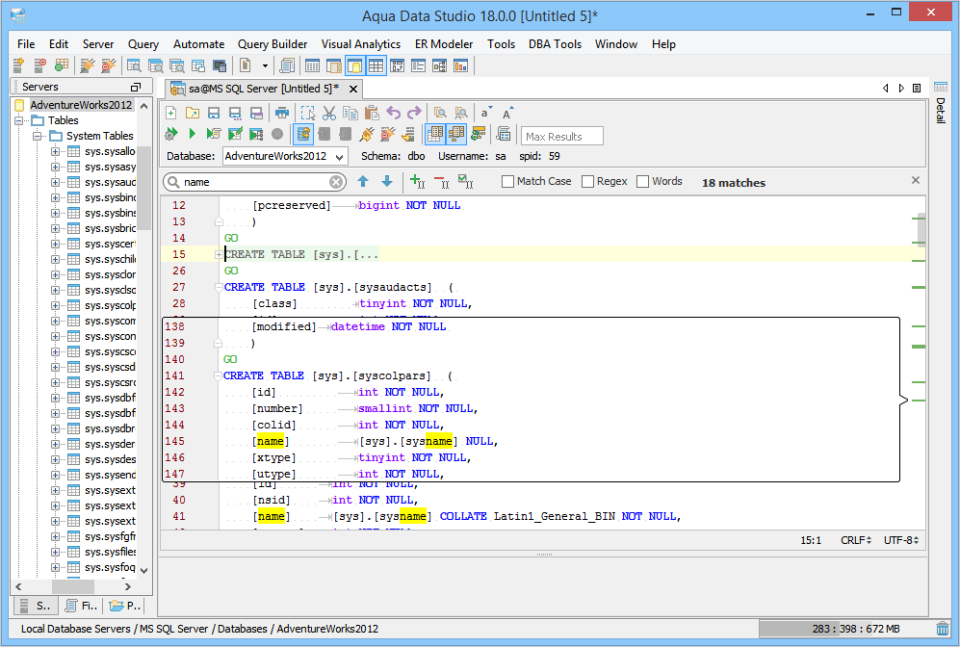Screen dimensions: 960x647
Task: Run the query with the green Execute arrow
Action: click(191, 135)
